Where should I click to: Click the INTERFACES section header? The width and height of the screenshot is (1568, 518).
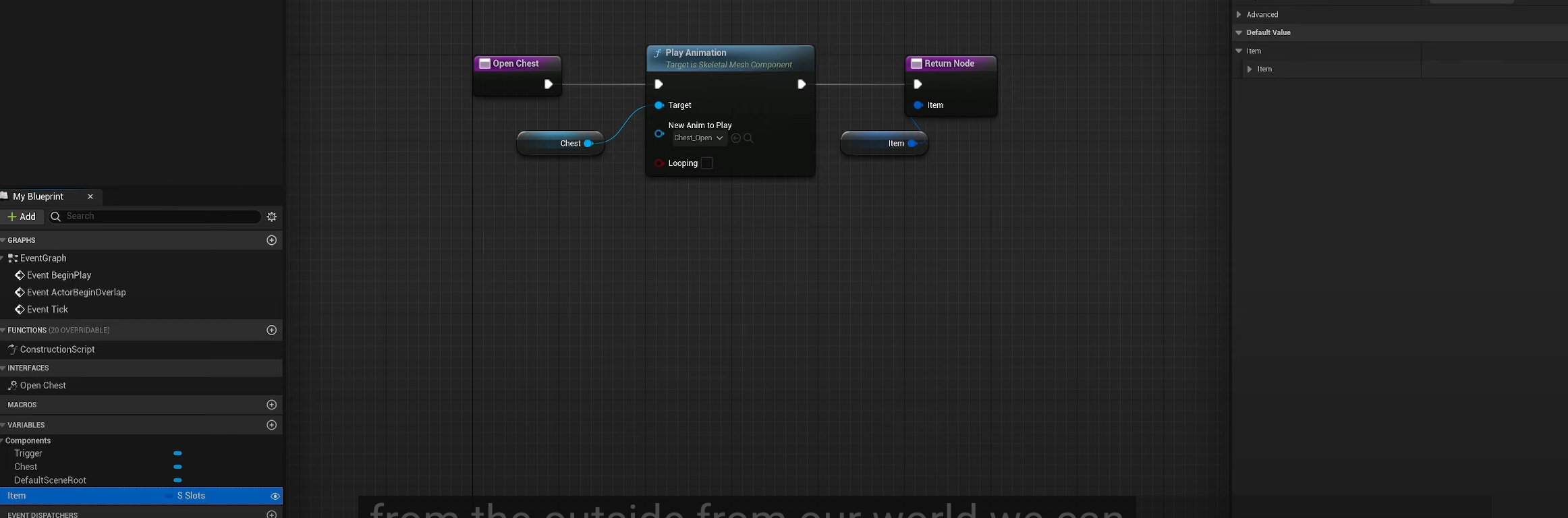(141, 368)
